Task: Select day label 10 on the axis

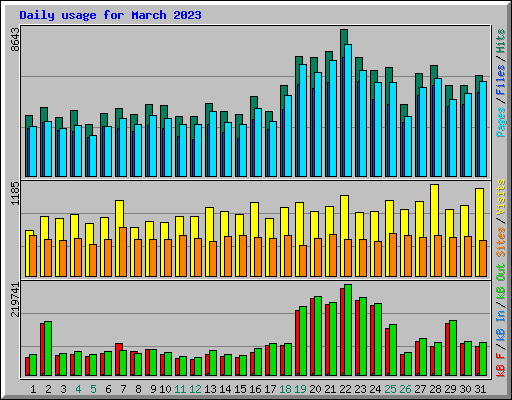Action: coord(165,389)
